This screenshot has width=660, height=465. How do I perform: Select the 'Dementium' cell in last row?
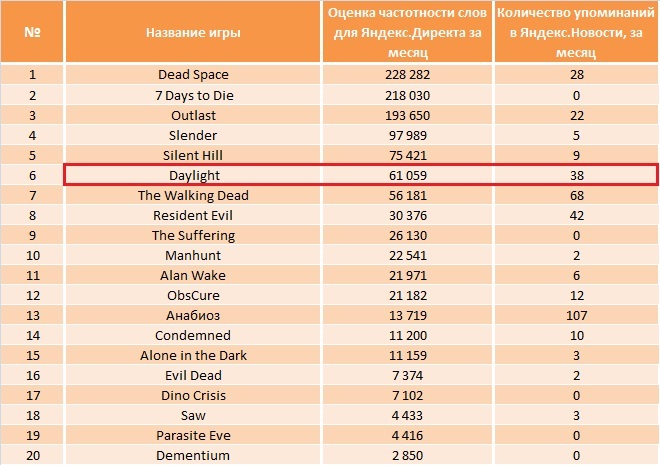(x=193, y=455)
